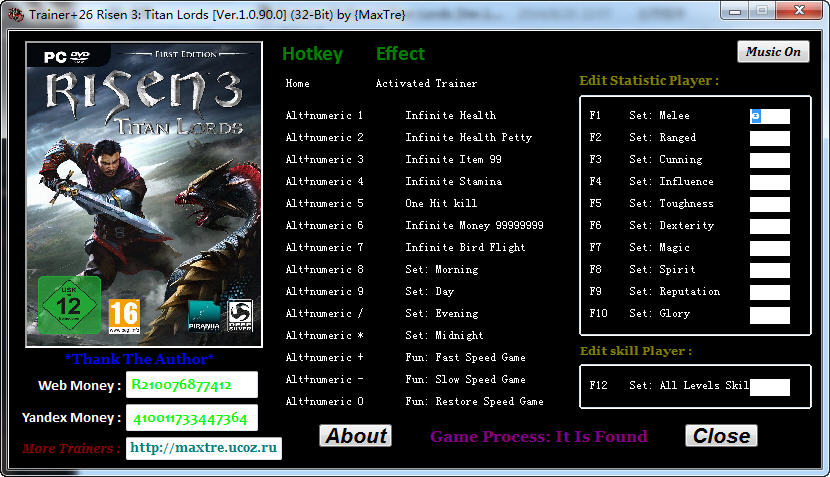Click the 'Home' hotkey text
The width and height of the screenshot is (830, 477).
297,83
